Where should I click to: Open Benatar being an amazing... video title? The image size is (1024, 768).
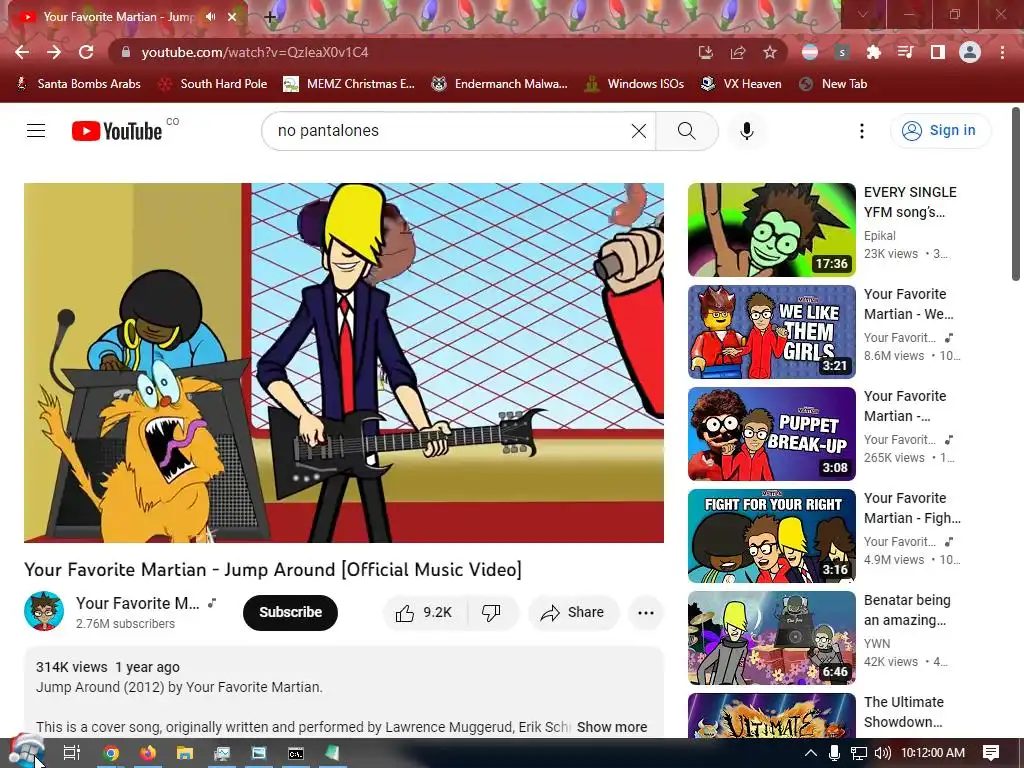coord(907,610)
